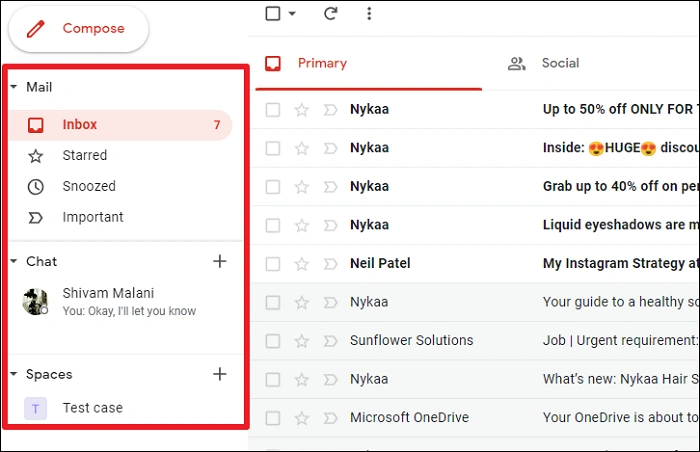Select the Neil Patel email checkbox
This screenshot has height=452, width=700.
[273, 264]
